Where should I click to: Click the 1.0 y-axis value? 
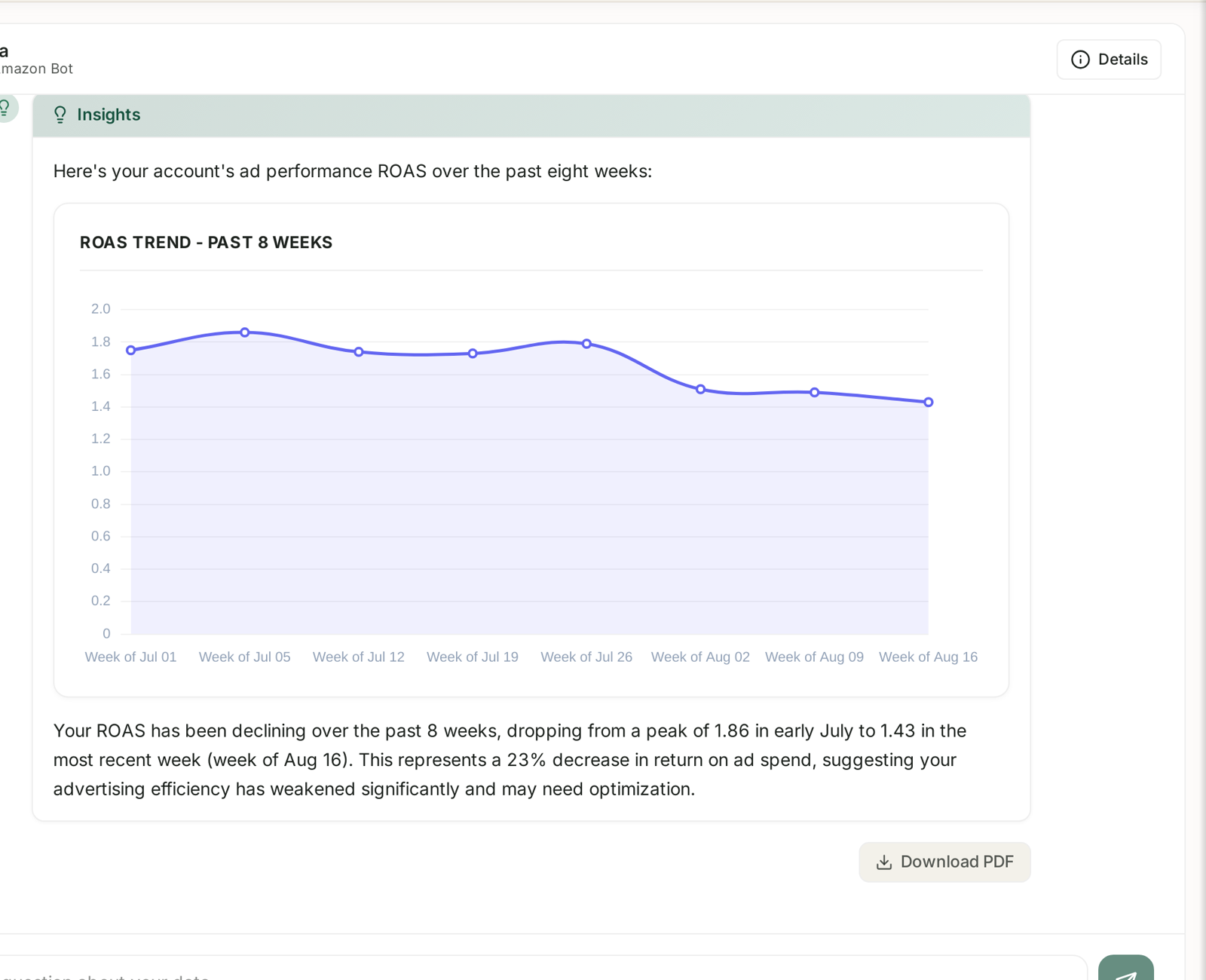pyautogui.click(x=101, y=471)
